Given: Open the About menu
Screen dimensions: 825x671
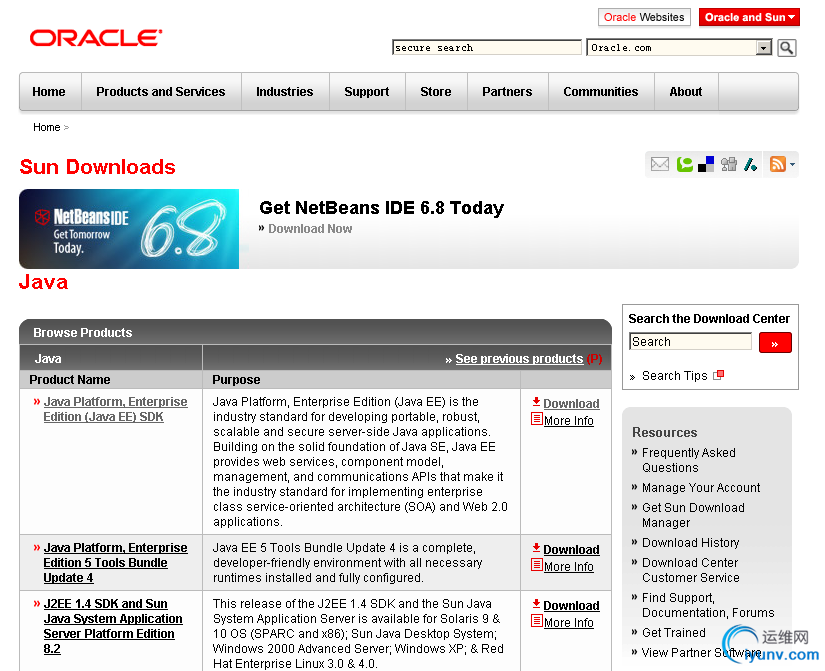Looking at the screenshot, I should [686, 92].
